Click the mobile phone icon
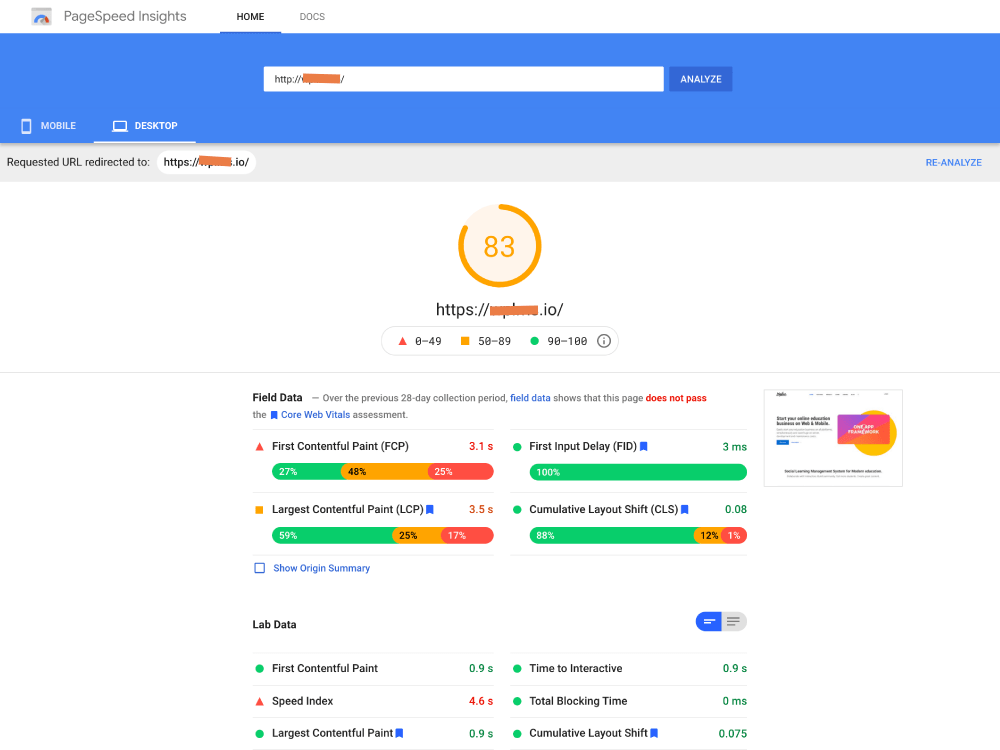The image size is (1000, 750). point(26,126)
